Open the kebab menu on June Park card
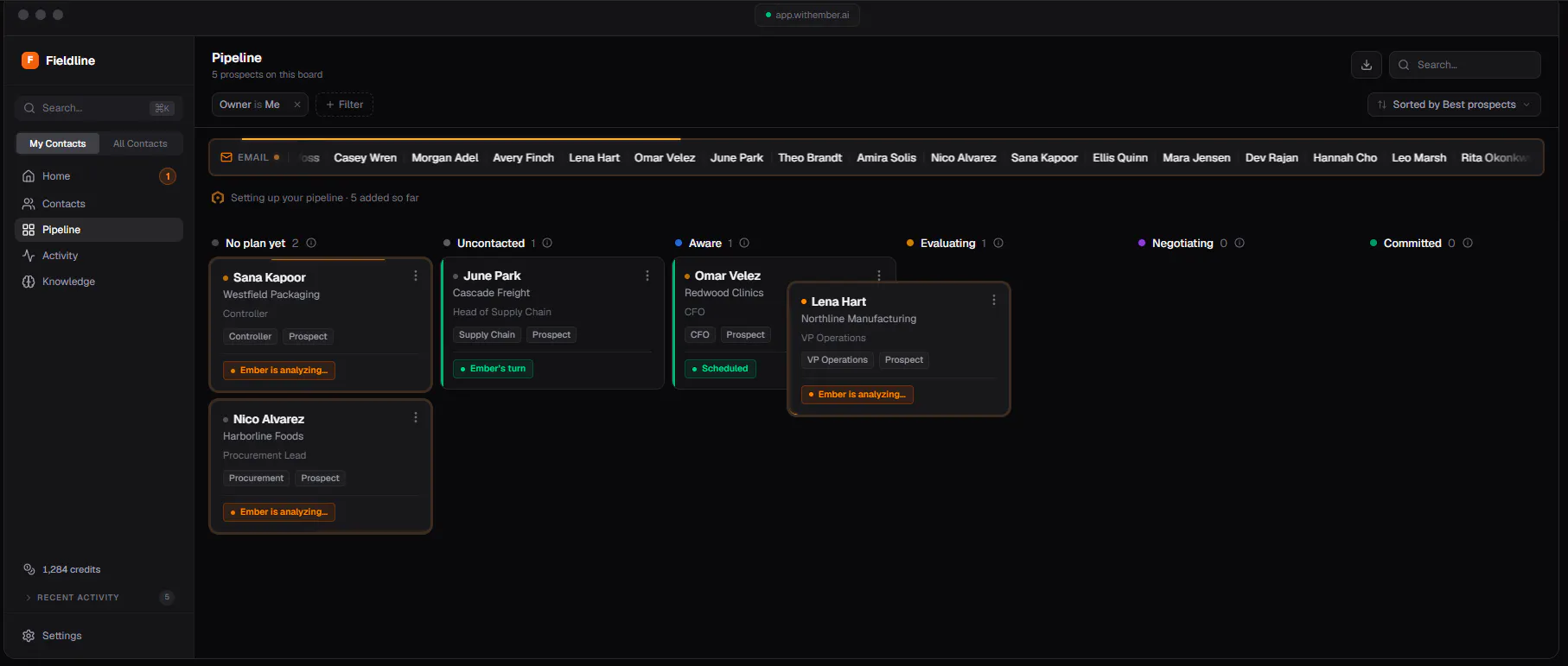Viewport: 1568px width, 666px height. tap(647, 276)
